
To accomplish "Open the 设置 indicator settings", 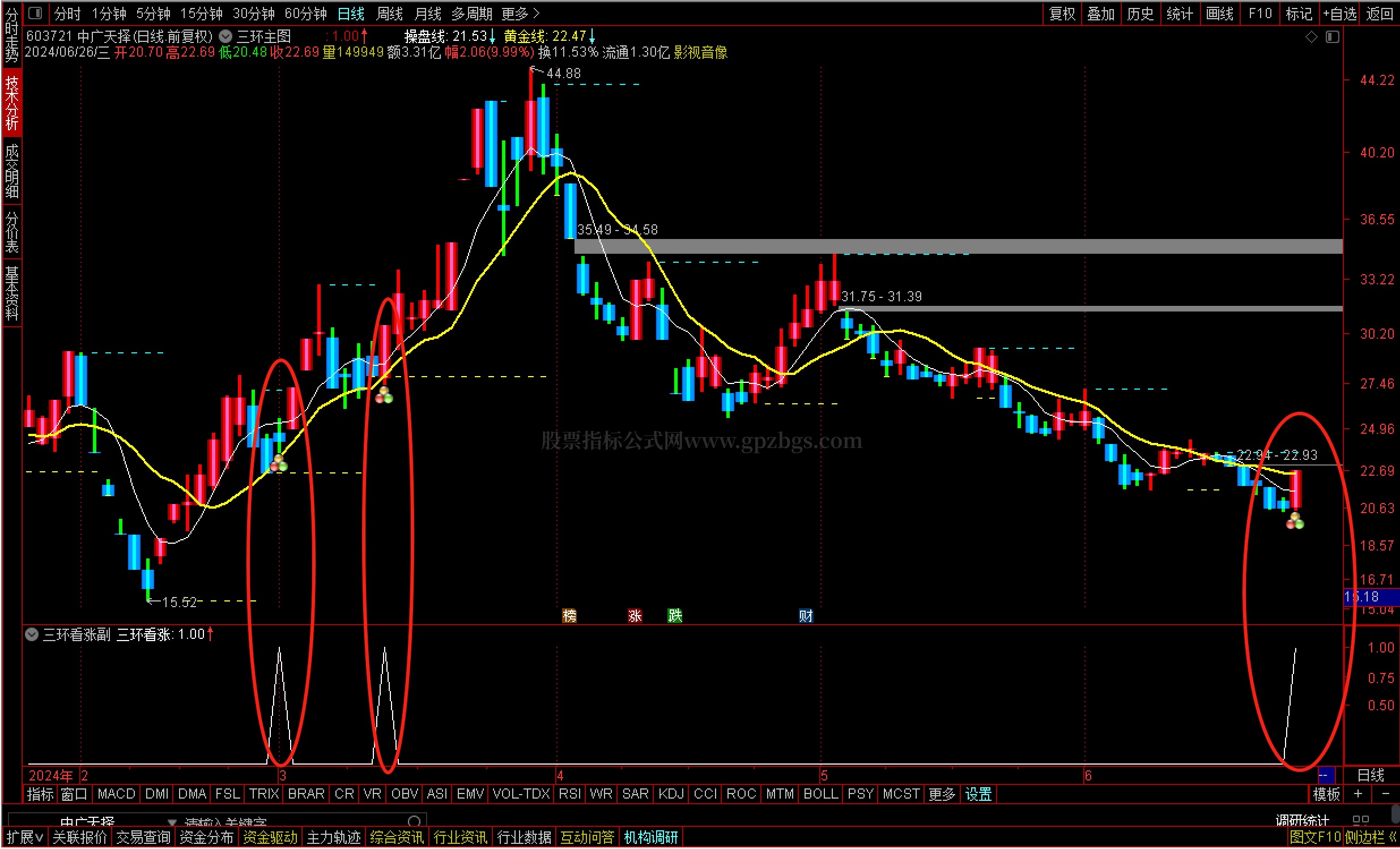I will (x=978, y=794).
